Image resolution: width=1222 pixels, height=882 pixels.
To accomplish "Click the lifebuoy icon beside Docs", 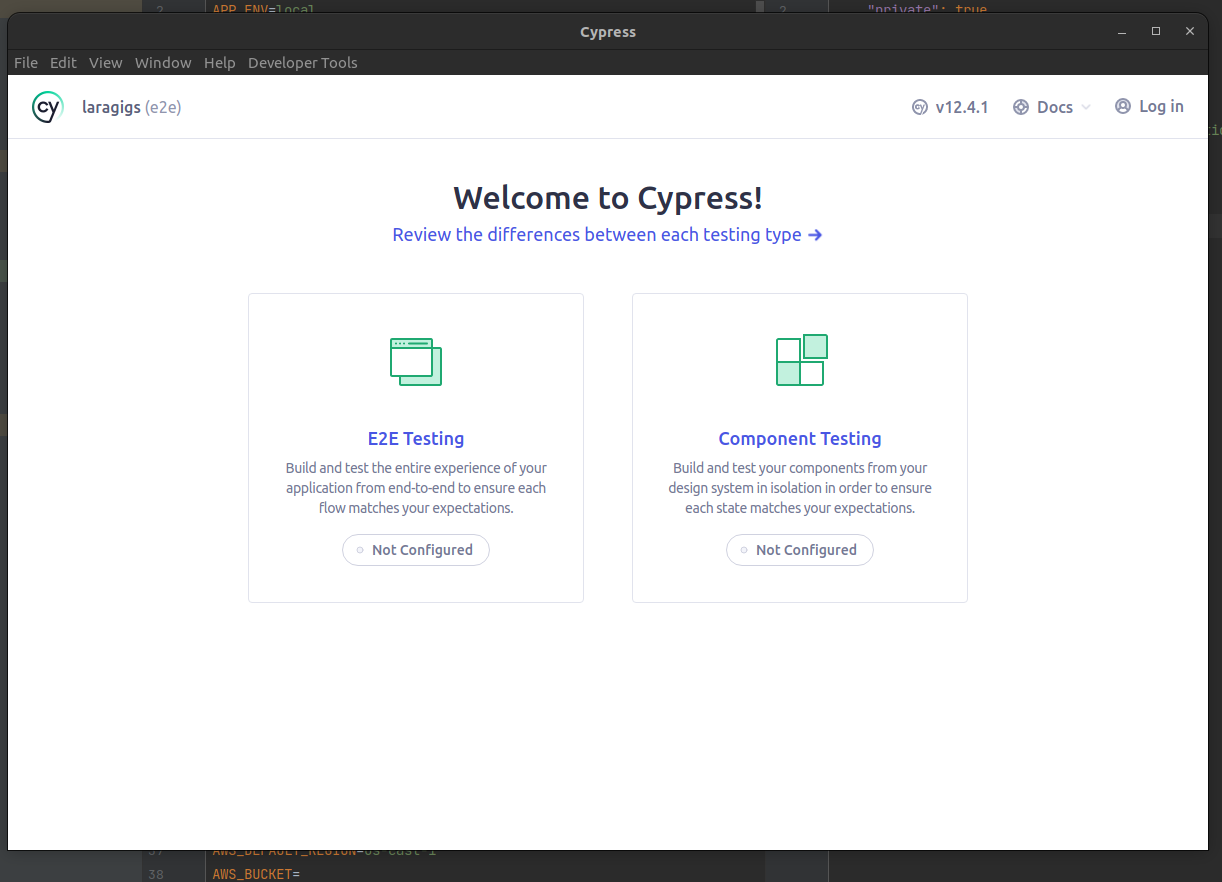I will pos(1021,107).
